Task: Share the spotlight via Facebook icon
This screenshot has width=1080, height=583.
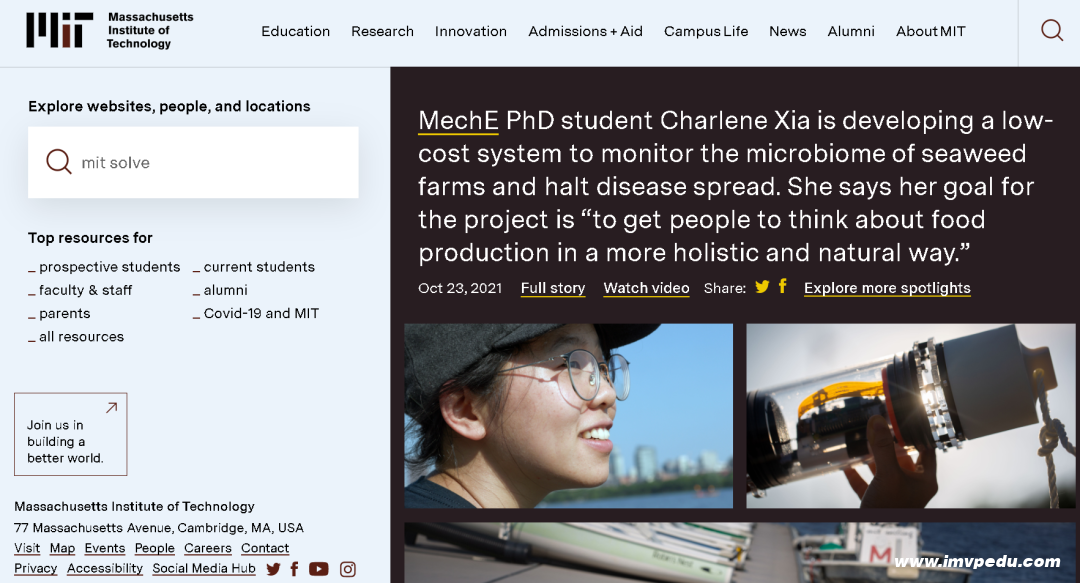Action: [782, 286]
